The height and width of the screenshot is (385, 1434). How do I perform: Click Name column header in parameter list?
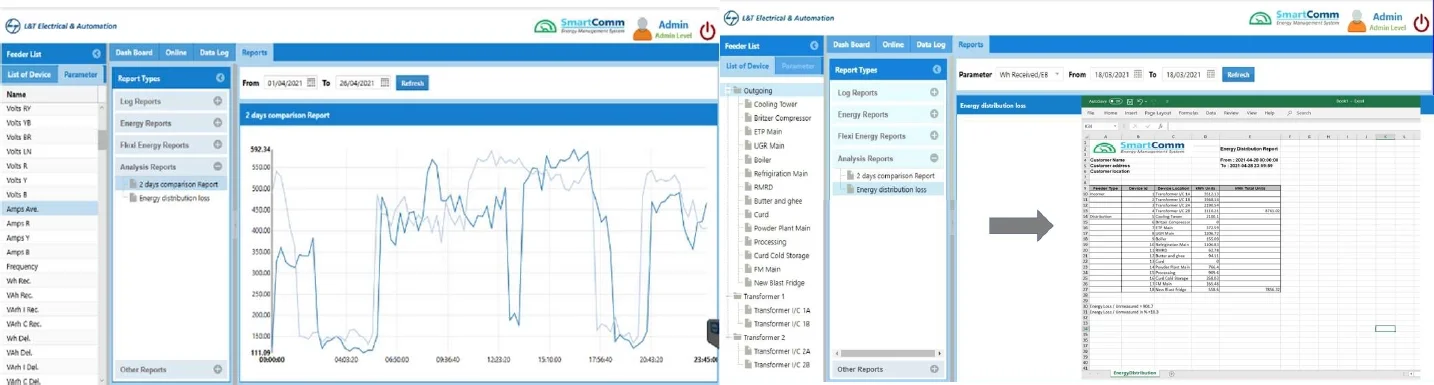click(x=49, y=94)
